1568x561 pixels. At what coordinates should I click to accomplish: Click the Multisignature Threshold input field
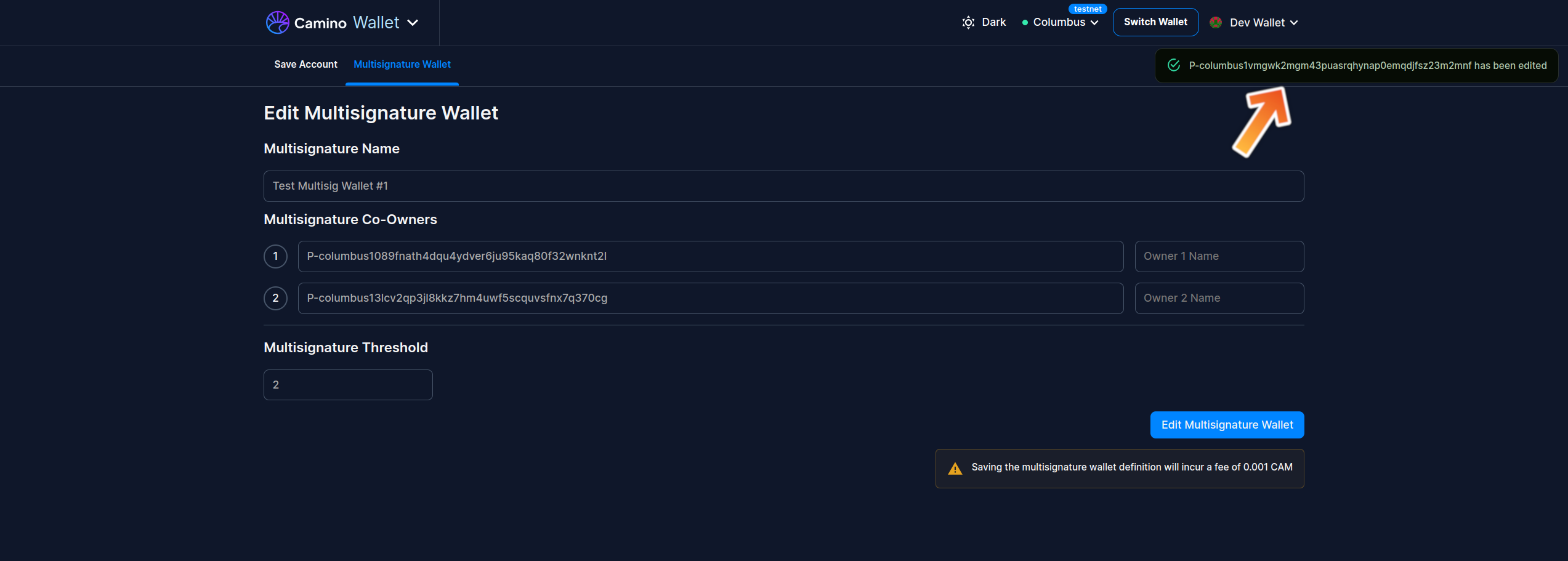[x=348, y=385]
